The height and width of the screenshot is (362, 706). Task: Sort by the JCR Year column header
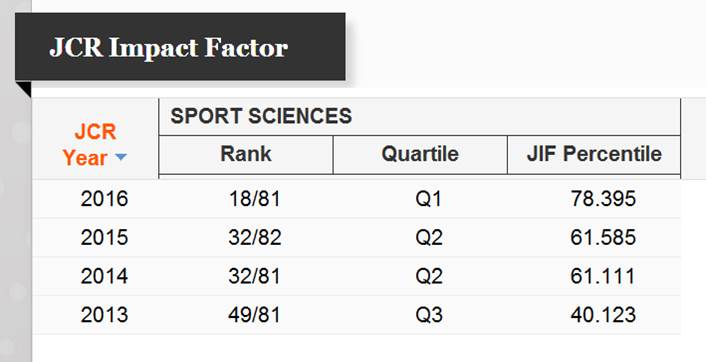click(95, 145)
